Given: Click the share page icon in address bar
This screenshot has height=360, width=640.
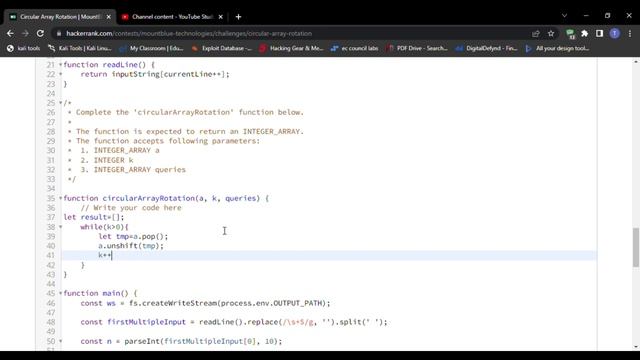Looking at the screenshot, I should [x=536, y=33].
